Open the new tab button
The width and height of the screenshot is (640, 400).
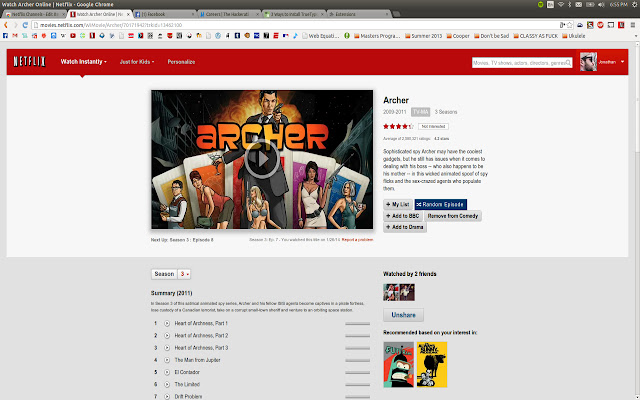396,14
